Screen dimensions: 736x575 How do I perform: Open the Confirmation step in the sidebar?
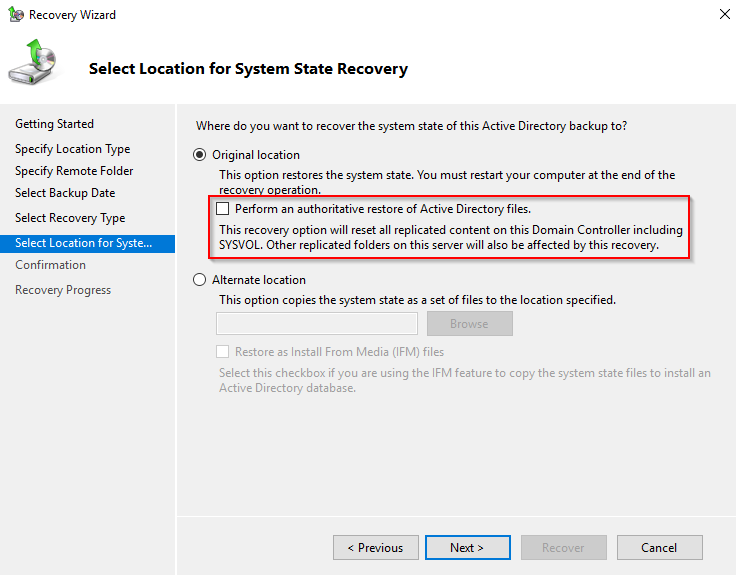[x=50, y=265]
